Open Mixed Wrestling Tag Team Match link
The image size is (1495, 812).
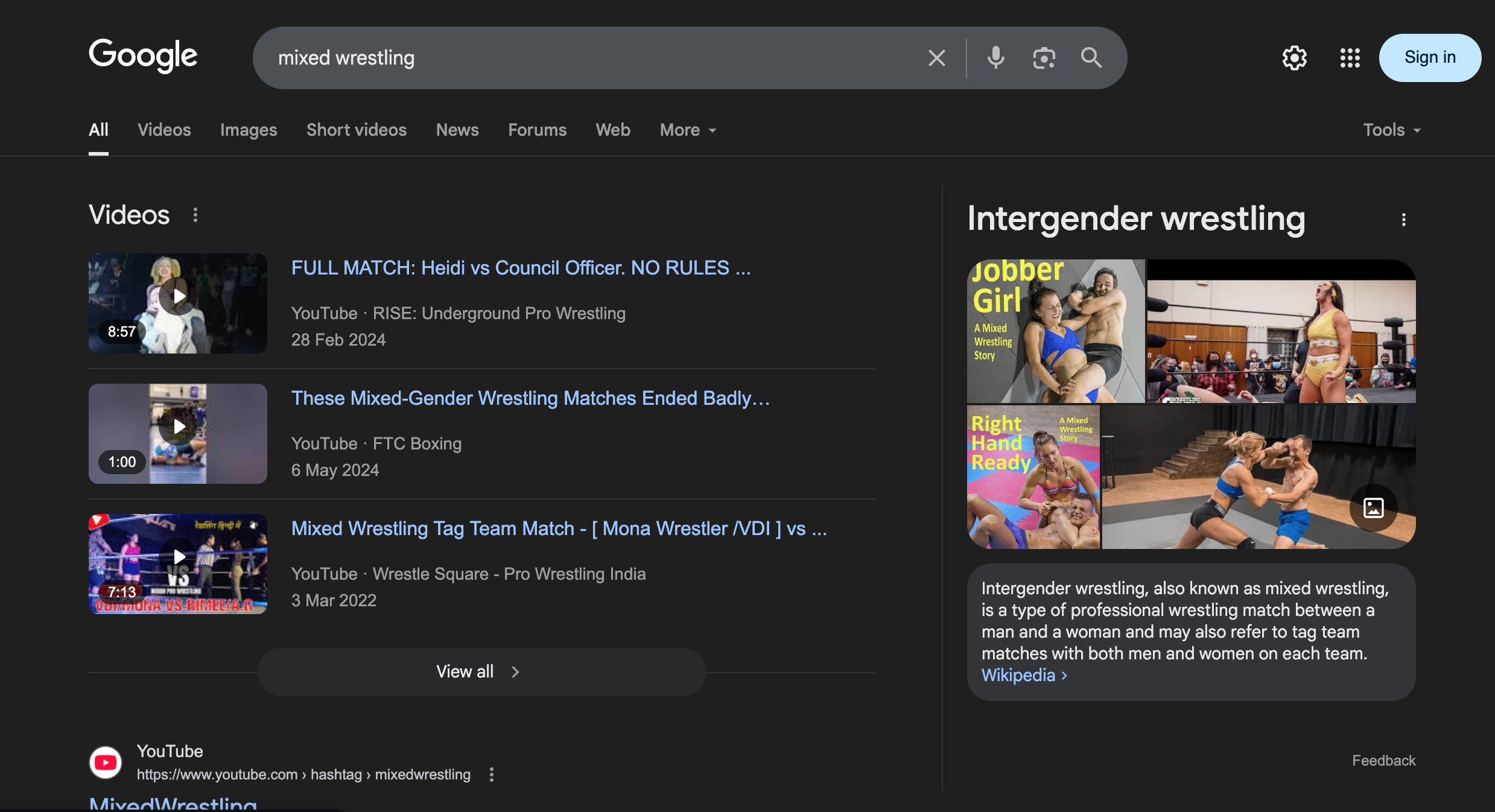pyautogui.click(x=559, y=528)
